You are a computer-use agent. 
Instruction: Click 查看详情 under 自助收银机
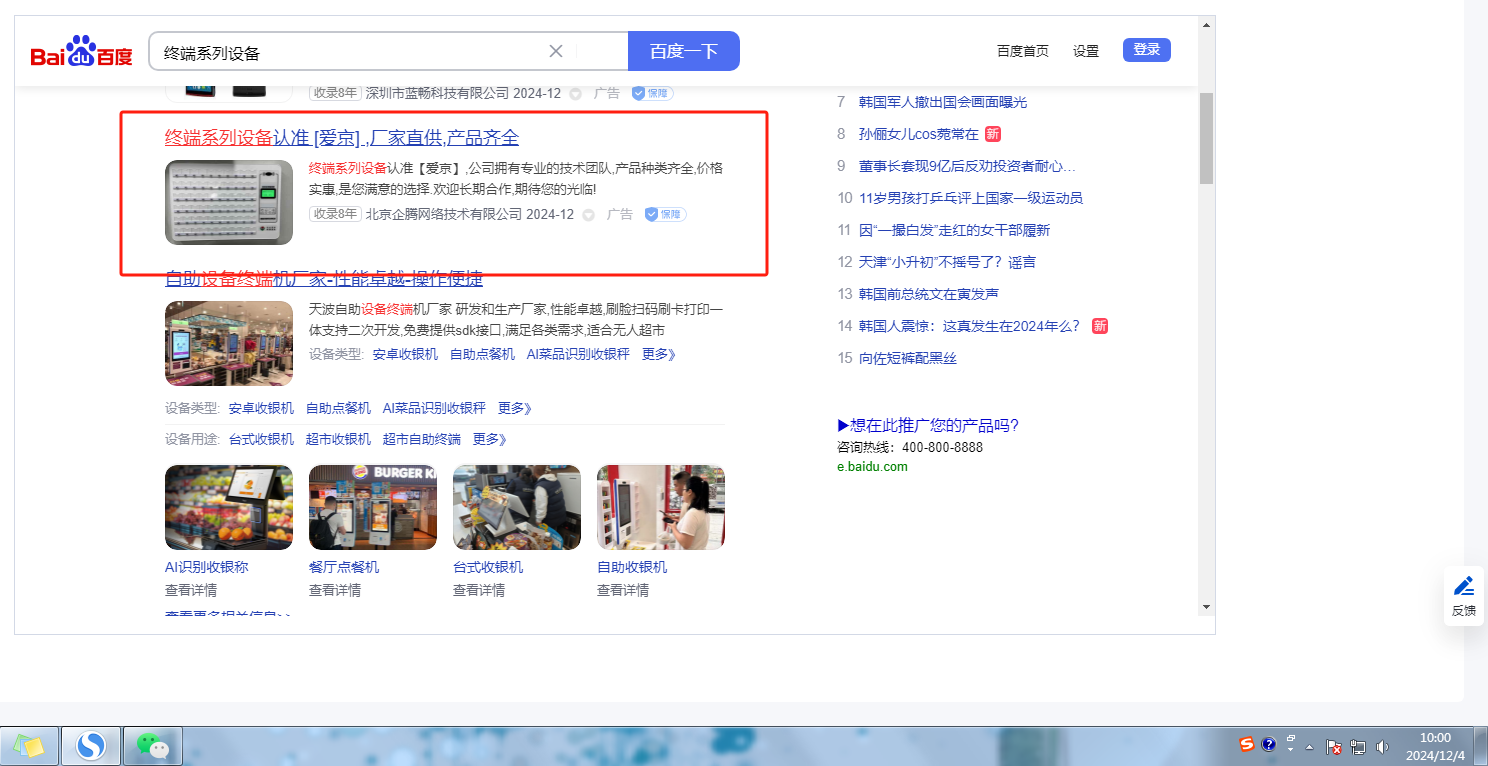pyautogui.click(x=625, y=590)
